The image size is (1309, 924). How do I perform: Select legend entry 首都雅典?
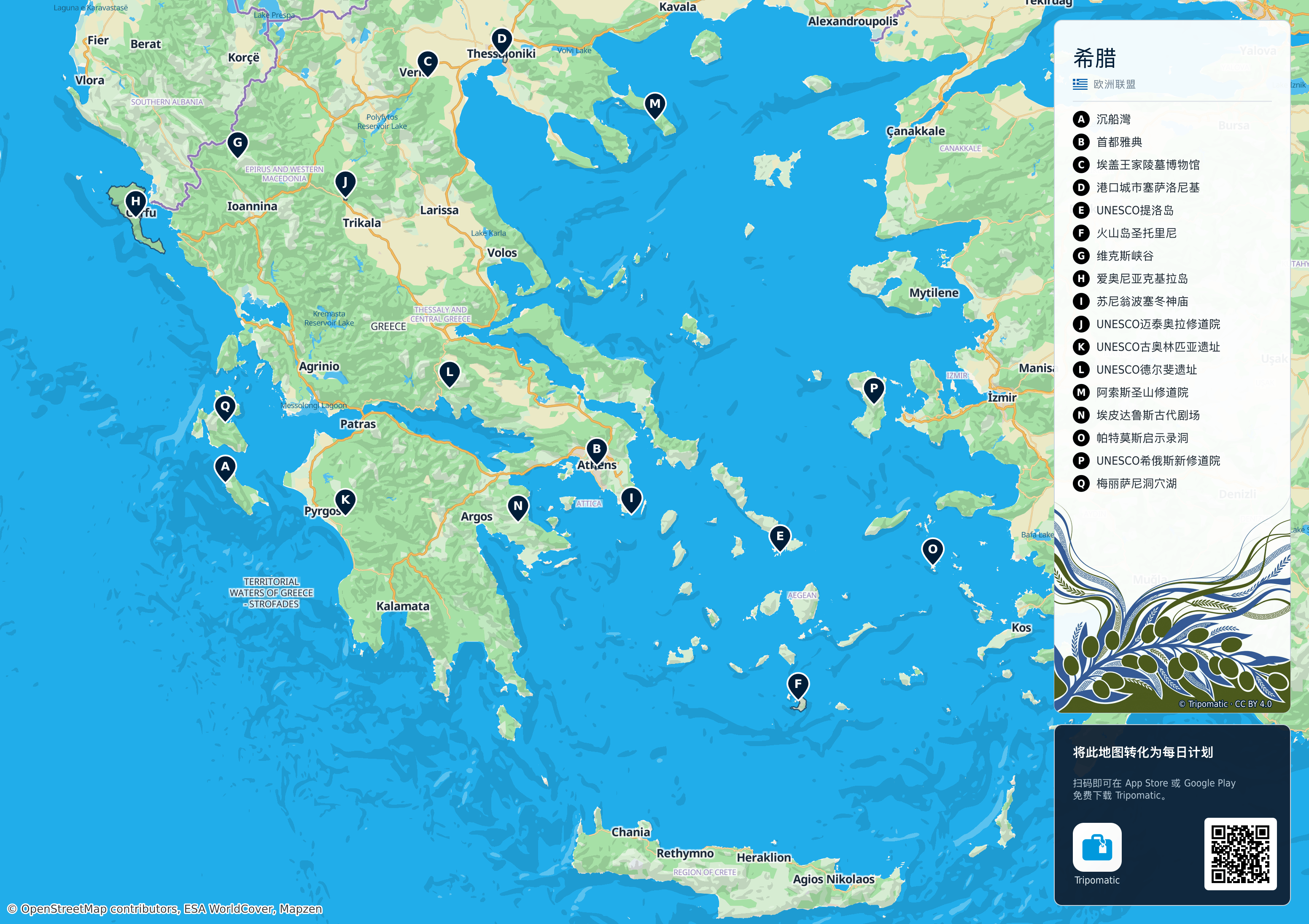(1108, 142)
